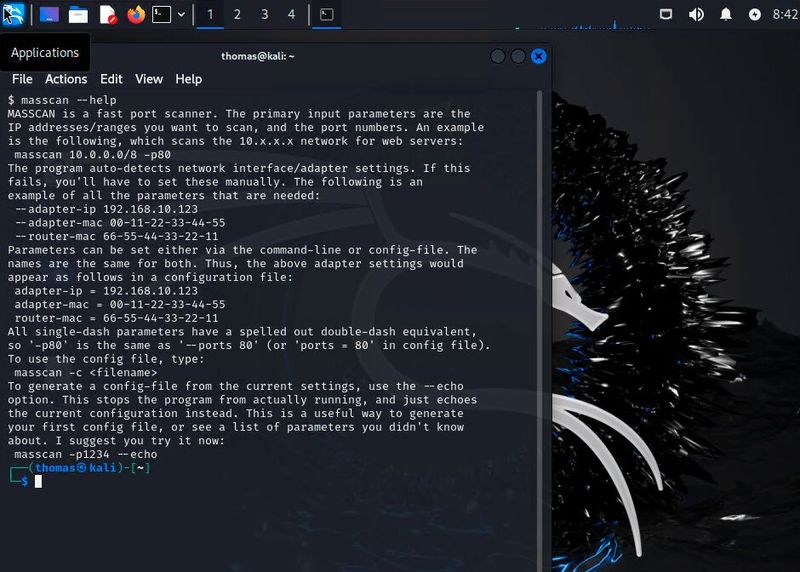Select the terminal window button in the taskbar
Image resolution: width=800 pixels, height=572 pixels.
[327, 14]
